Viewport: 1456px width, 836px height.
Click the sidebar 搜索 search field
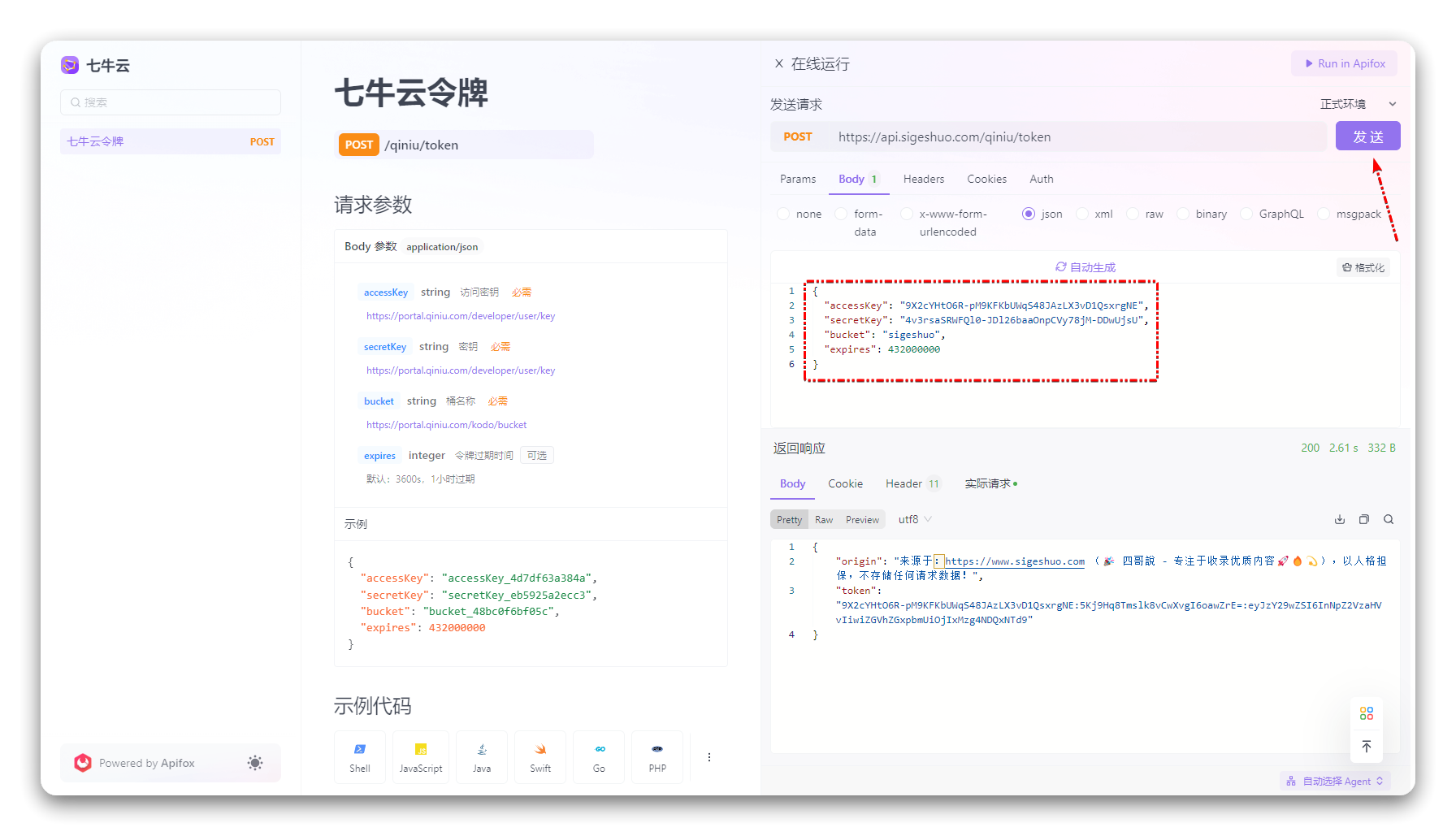click(171, 102)
